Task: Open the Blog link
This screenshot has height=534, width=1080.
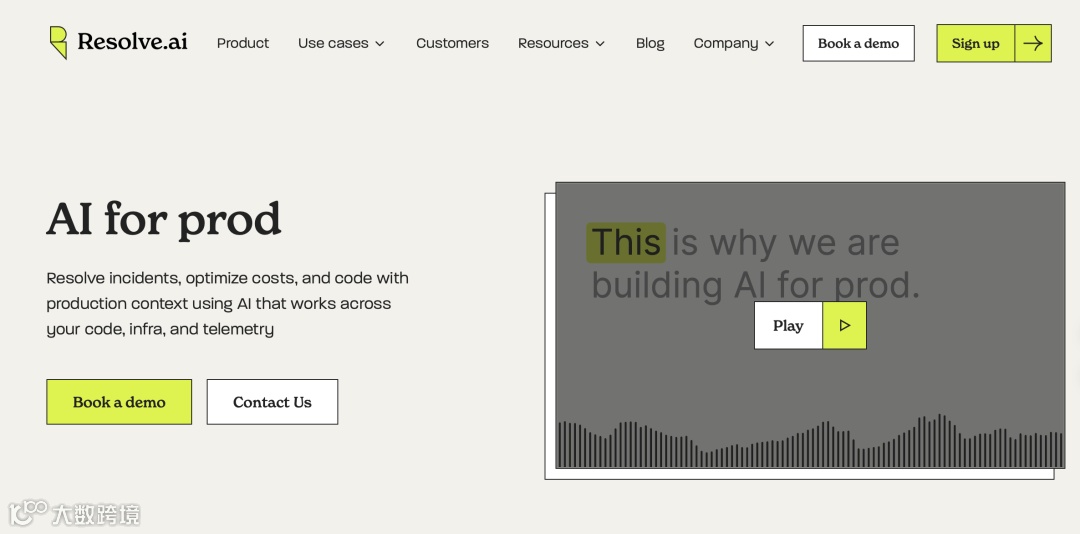Action: [x=650, y=43]
